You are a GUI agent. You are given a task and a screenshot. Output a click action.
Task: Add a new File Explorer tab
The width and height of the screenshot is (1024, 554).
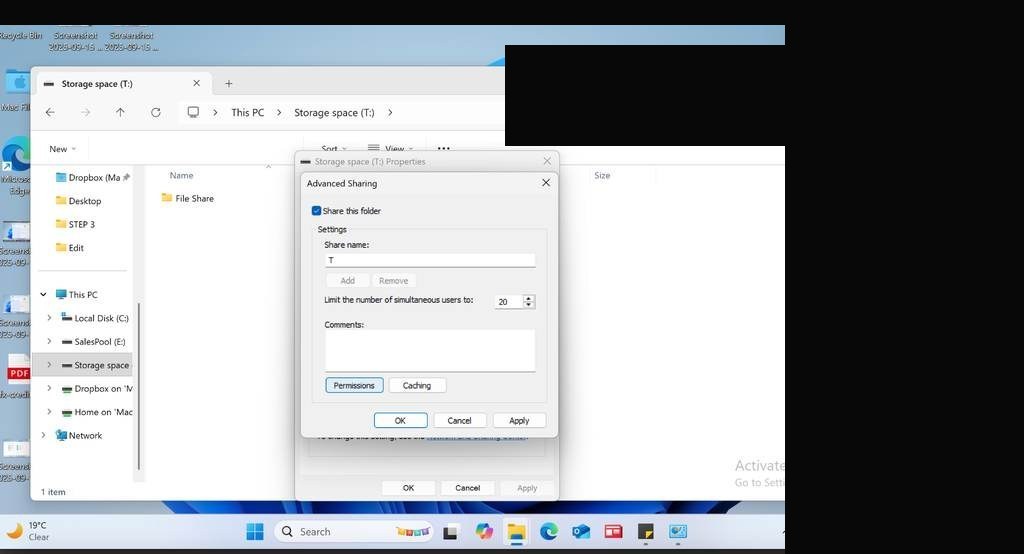click(229, 84)
